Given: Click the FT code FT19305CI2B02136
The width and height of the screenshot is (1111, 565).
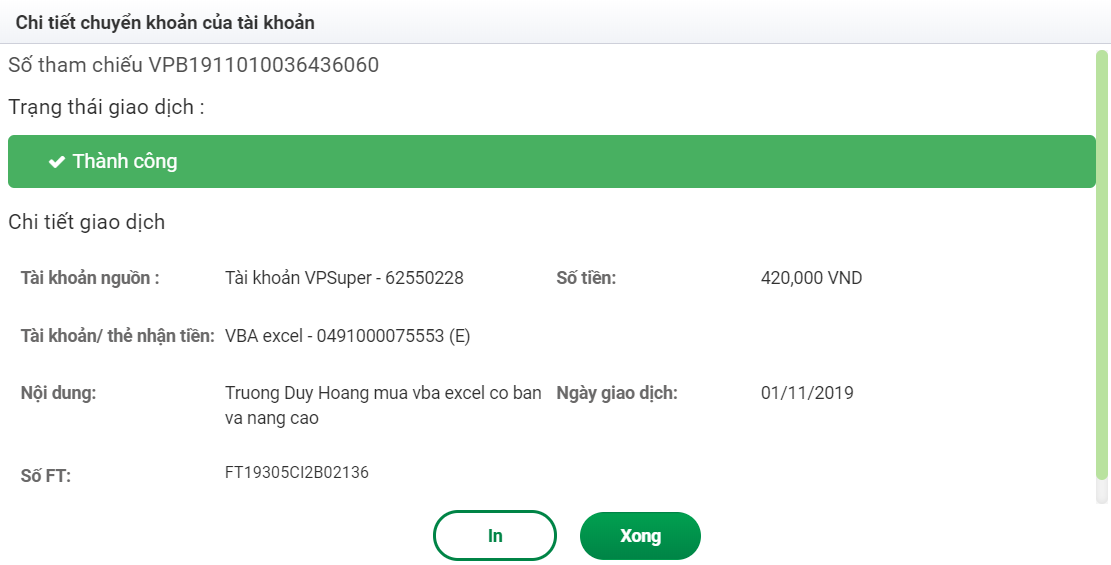Looking at the screenshot, I should click(297, 473).
